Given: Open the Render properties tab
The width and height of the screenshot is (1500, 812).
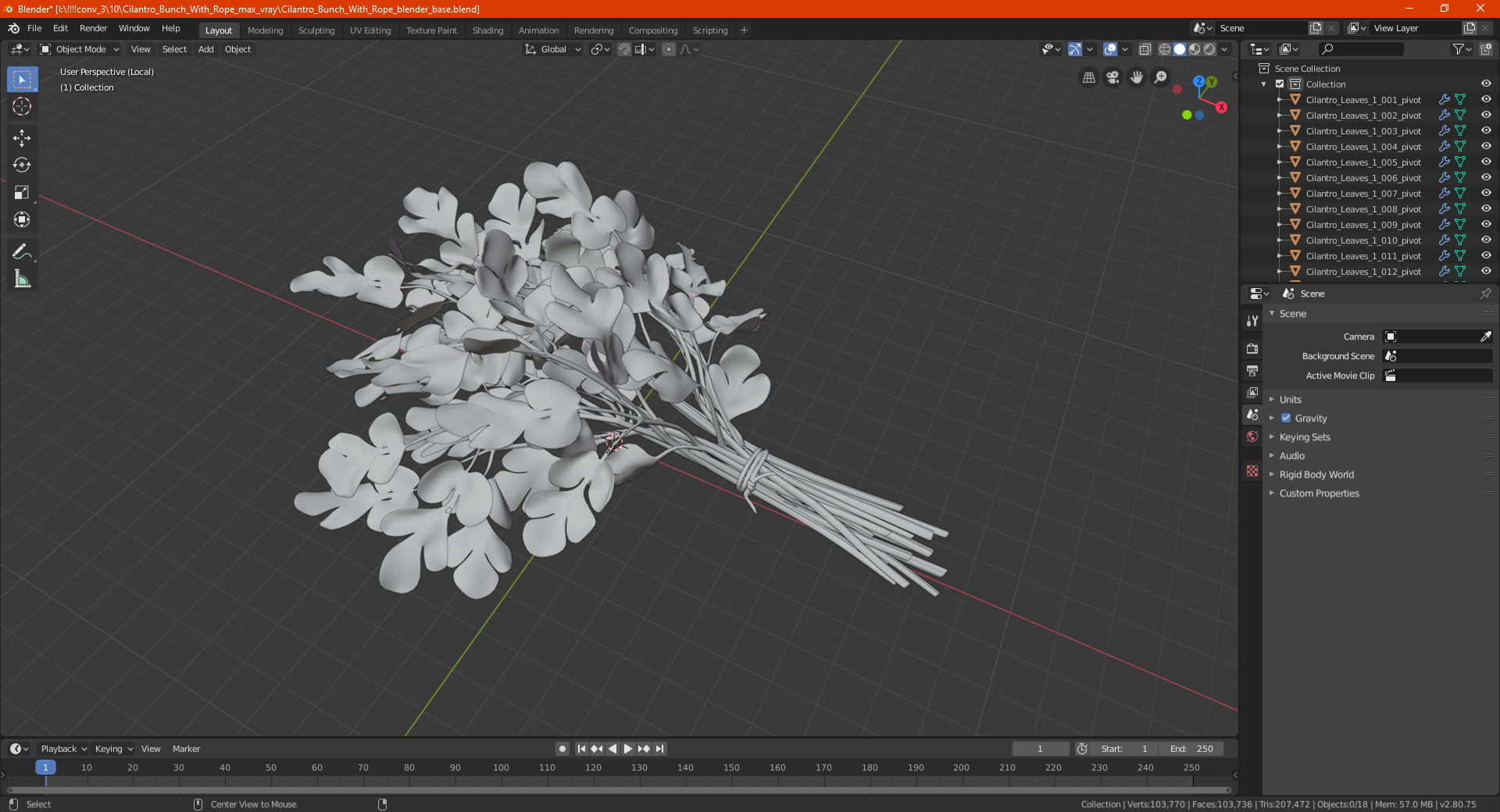Looking at the screenshot, I should coord(1252,349).
